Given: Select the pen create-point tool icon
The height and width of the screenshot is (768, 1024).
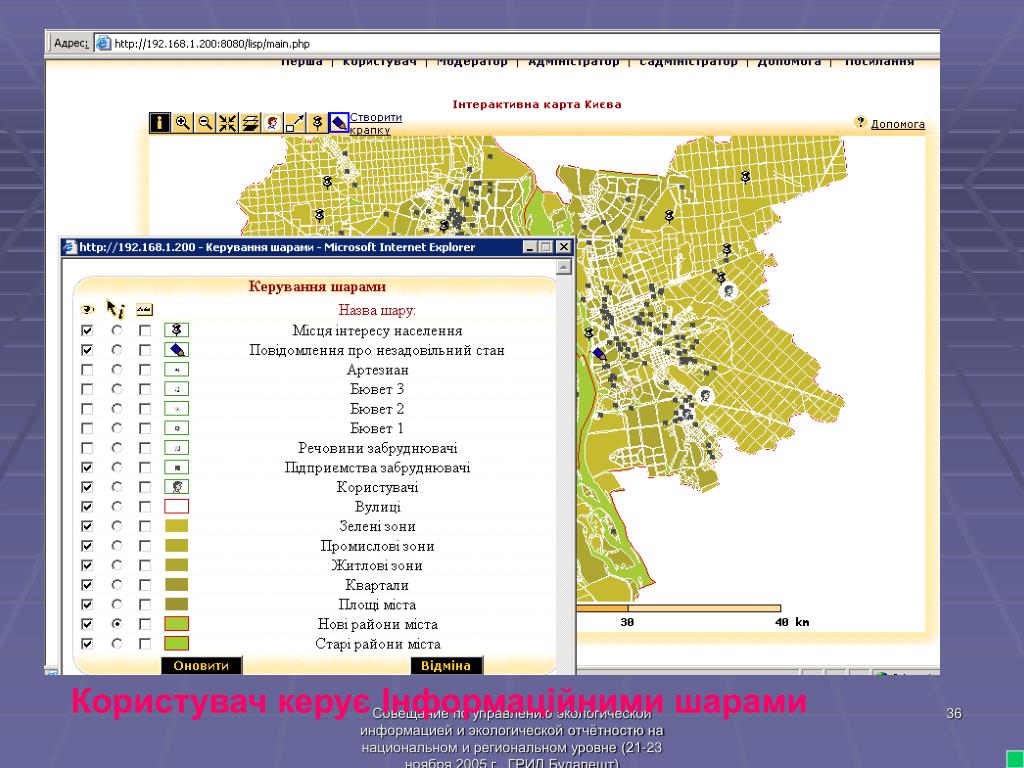Looking at the screenshot, I should tap(339, 123).
